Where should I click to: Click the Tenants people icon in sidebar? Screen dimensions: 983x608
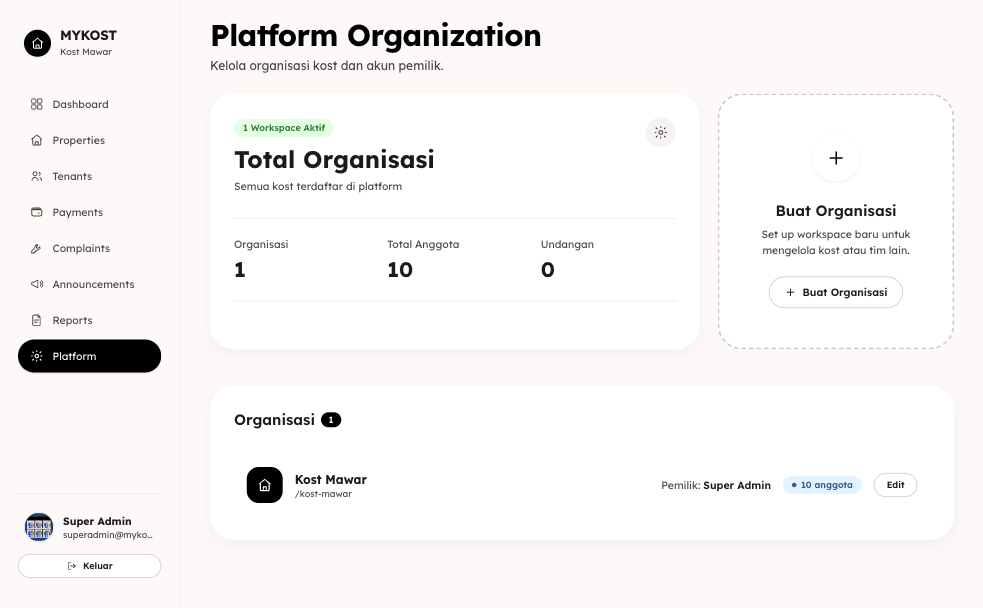pyautogui.click(x=37, y=176)
